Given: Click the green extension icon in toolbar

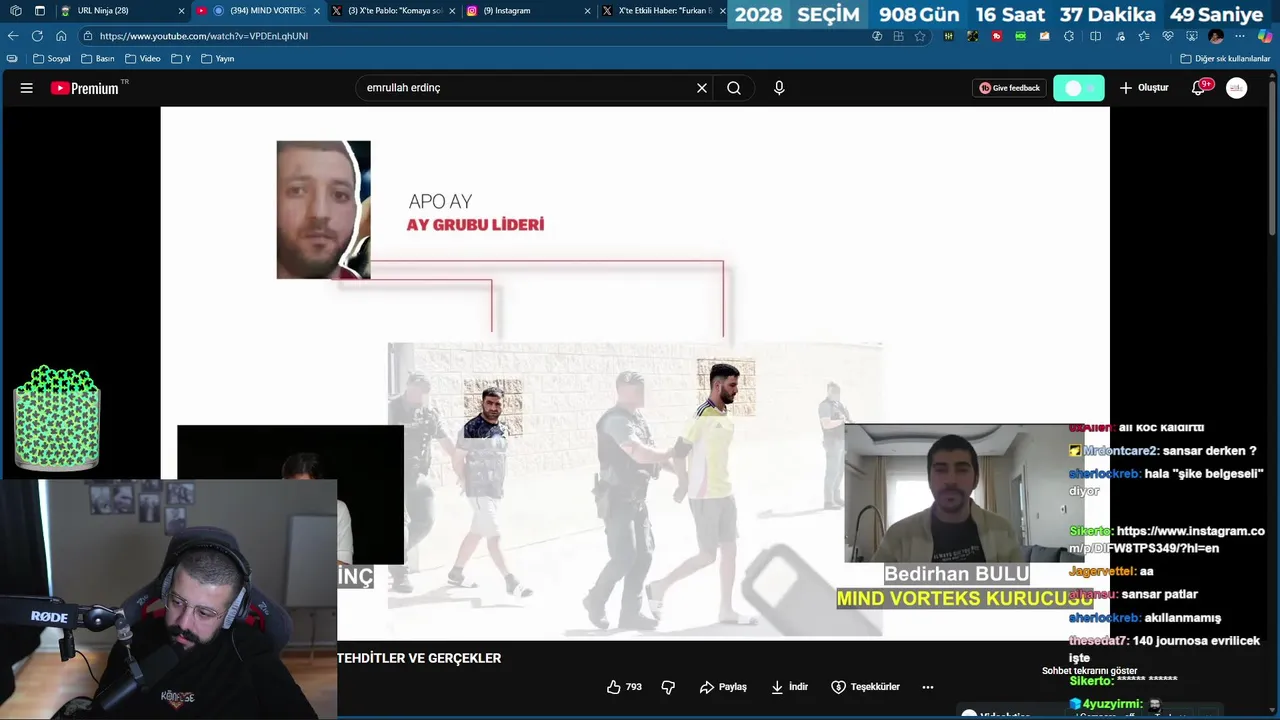Looking at the screenshot, I should pyautogui.click(x=1021, y=36).
